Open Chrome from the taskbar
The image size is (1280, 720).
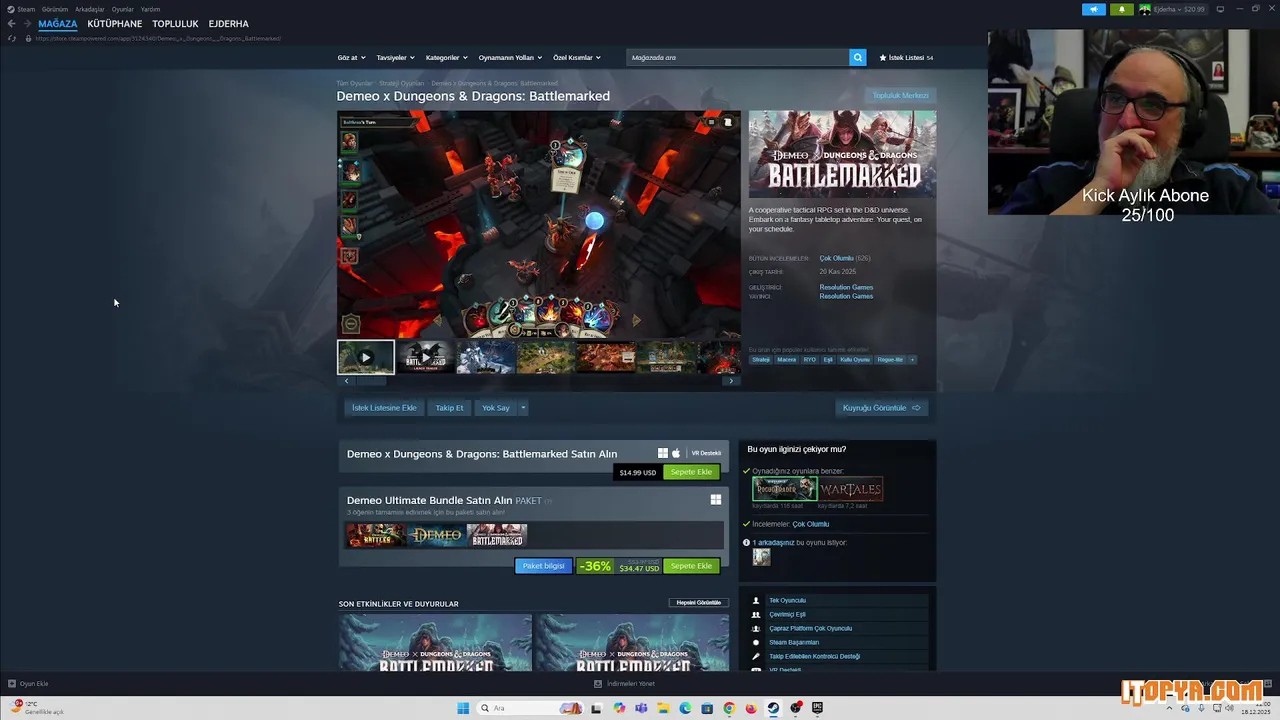[x=729, y=708]
